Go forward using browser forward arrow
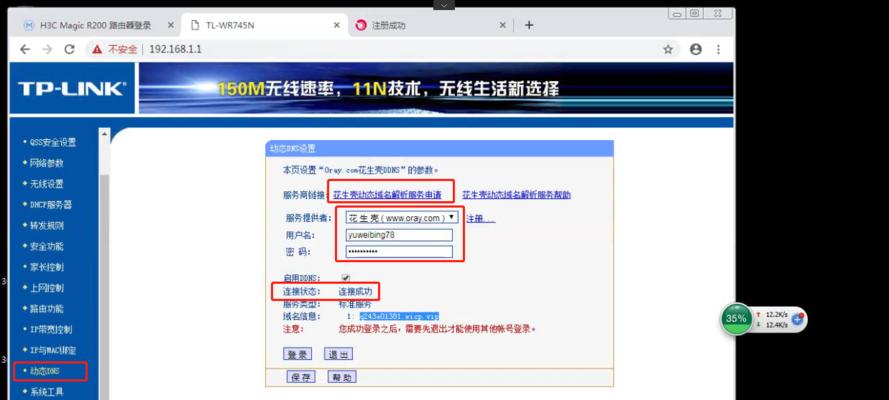 point(47,49)
